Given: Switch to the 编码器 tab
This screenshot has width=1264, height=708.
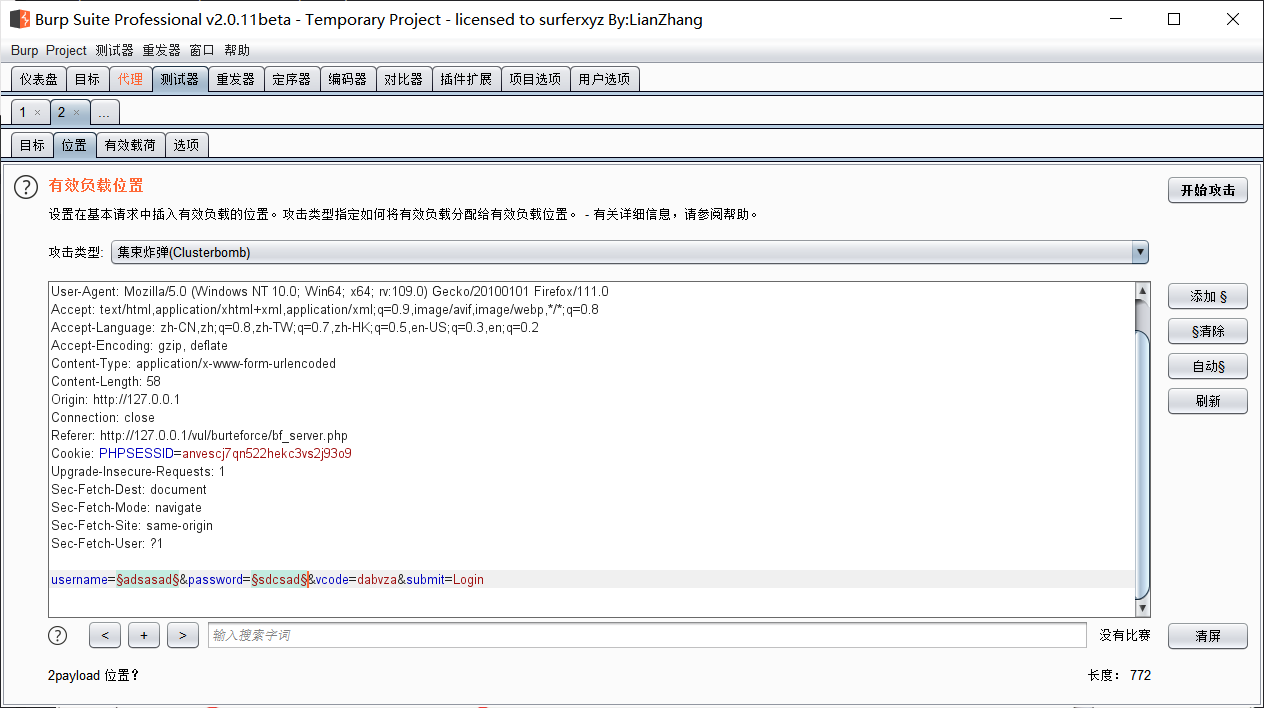Looking at the screenshot, I should point(348,79).
